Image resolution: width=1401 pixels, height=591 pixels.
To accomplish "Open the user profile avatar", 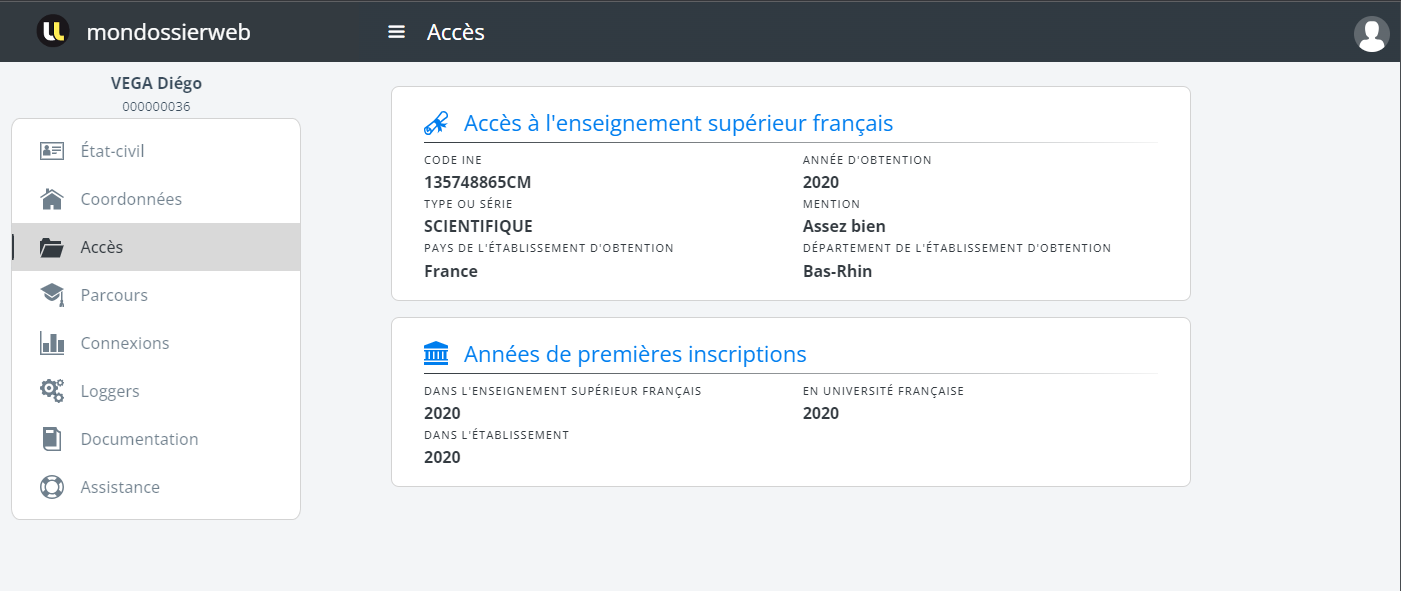I will tap(1371, 34).
